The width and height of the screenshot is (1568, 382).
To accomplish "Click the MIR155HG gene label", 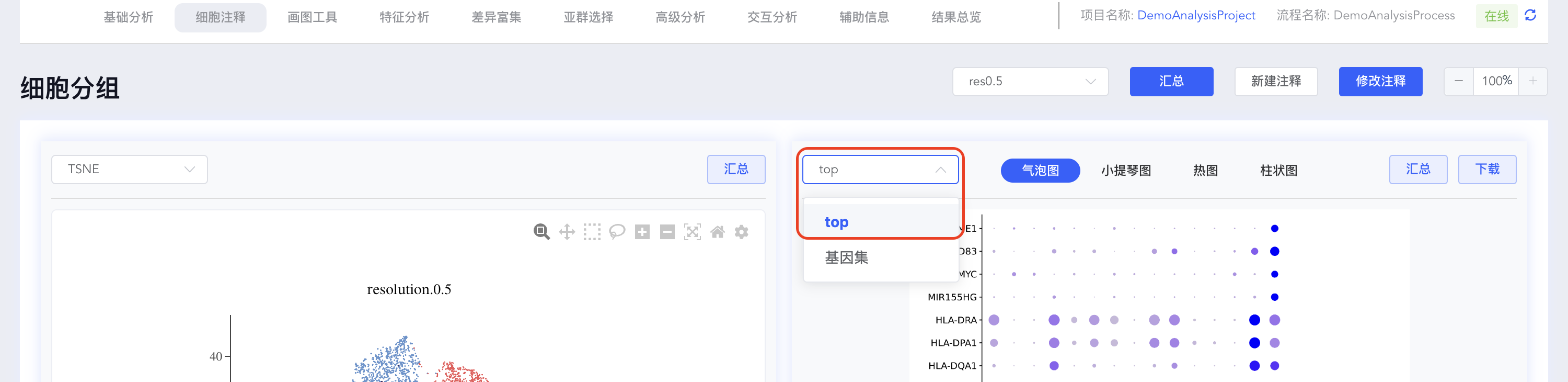I will pos(952,297).
